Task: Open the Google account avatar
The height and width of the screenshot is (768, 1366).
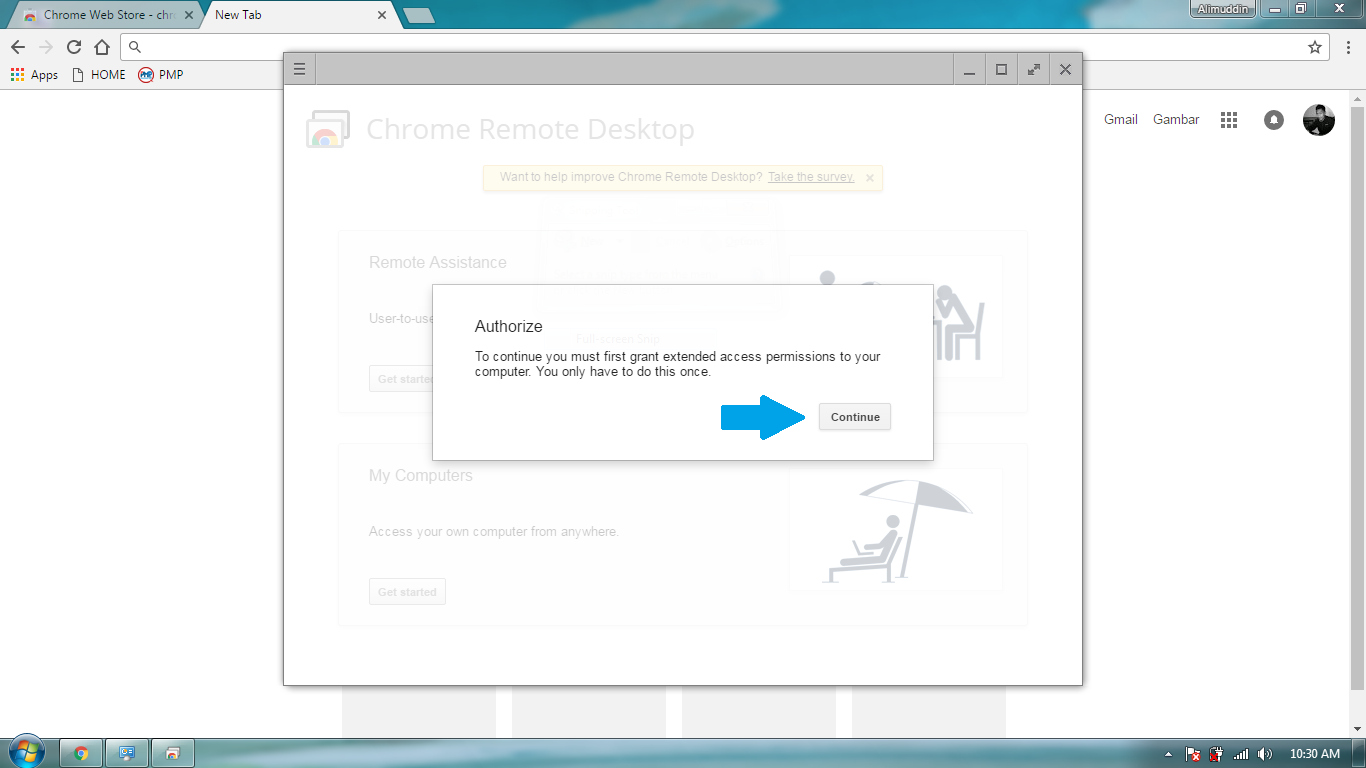Action: pos(1318,120)
